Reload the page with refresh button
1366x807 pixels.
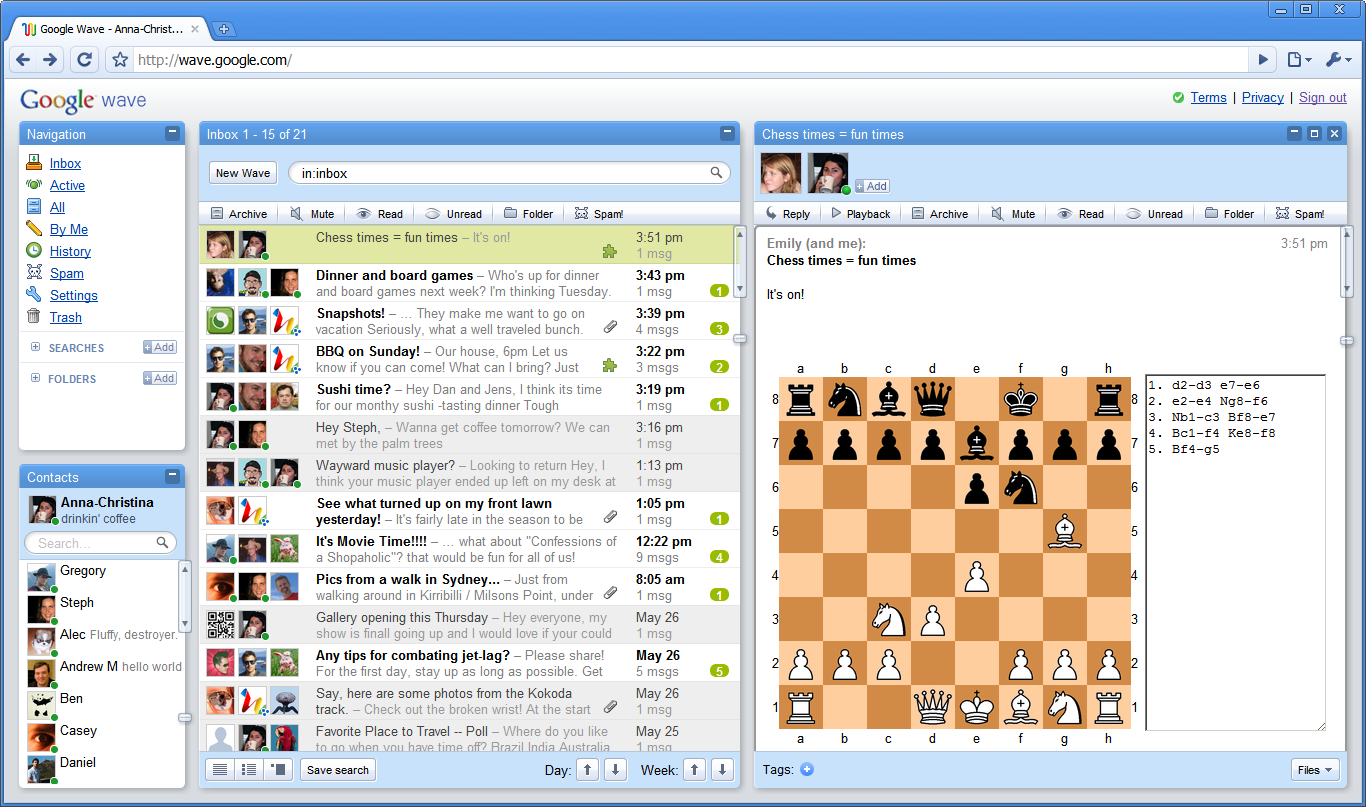(x=85, y=60)
